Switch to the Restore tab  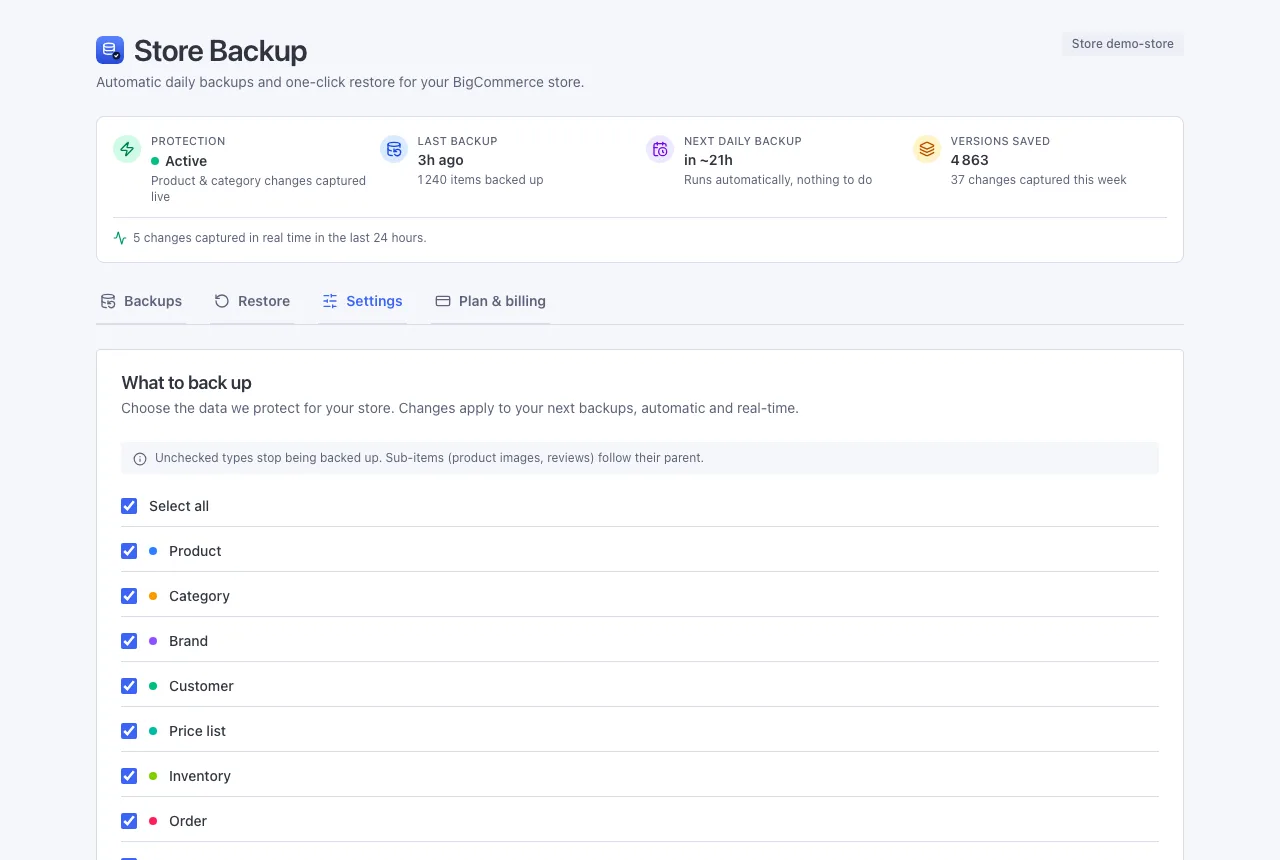(x=252, y=301)
